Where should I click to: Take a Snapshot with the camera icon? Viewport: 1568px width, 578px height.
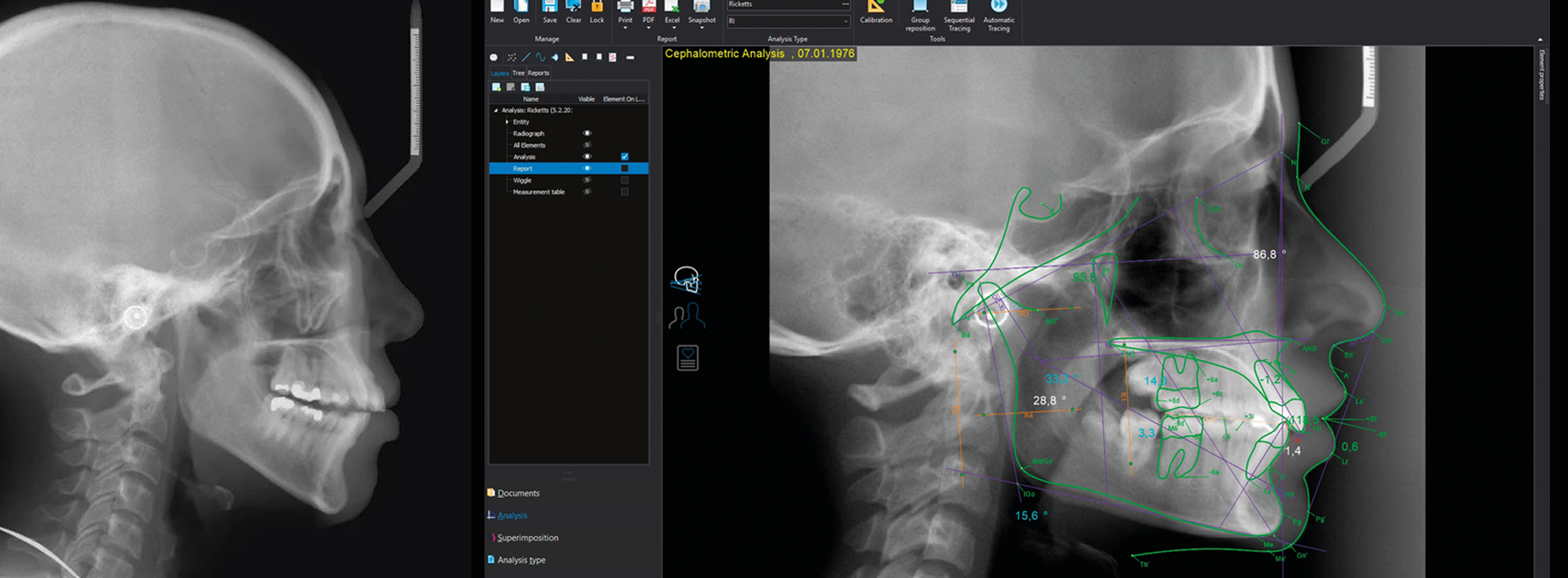coord(701,8)
